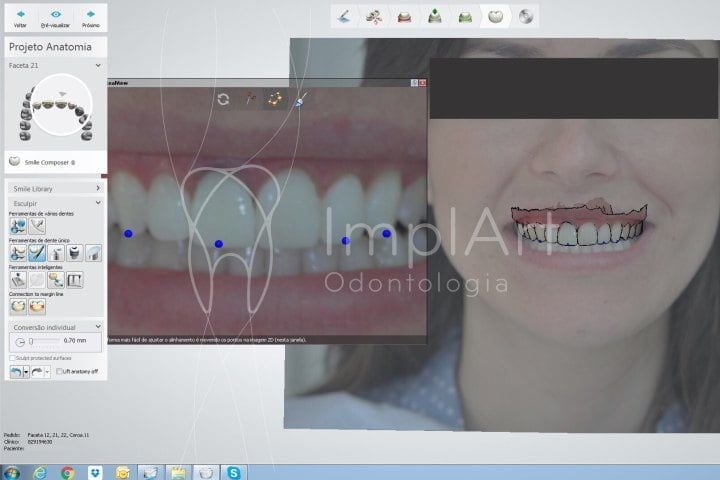Click the blue alignment point on the central incisor

coord(218,244)
